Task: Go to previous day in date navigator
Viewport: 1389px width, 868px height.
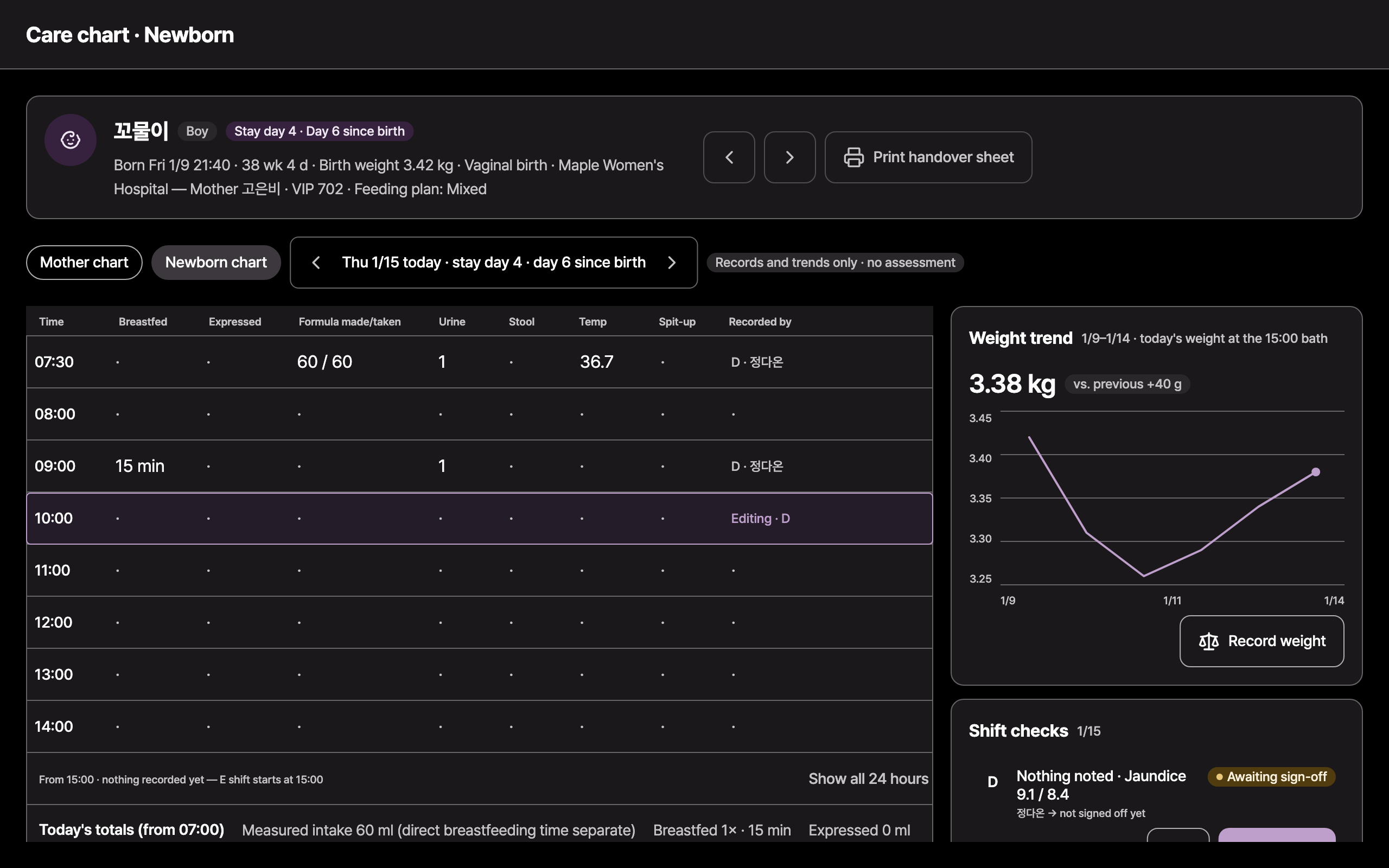Action: tap(316, 263)
